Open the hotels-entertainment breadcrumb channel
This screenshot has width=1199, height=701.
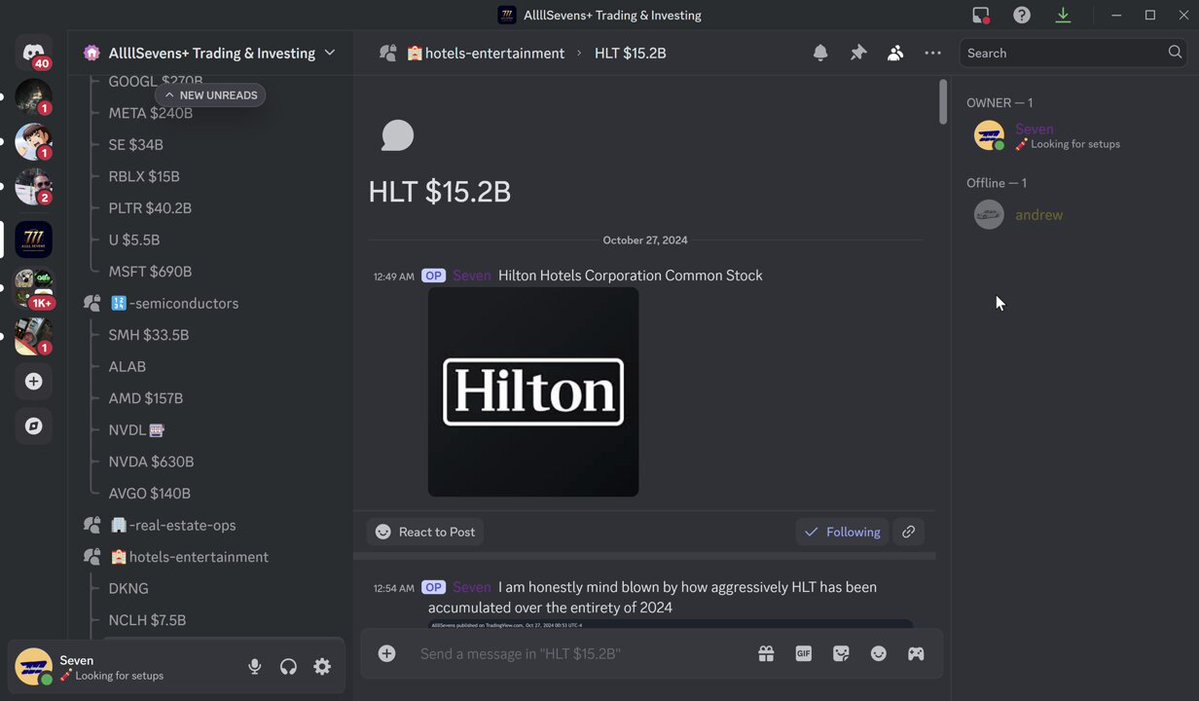[486, 53]
